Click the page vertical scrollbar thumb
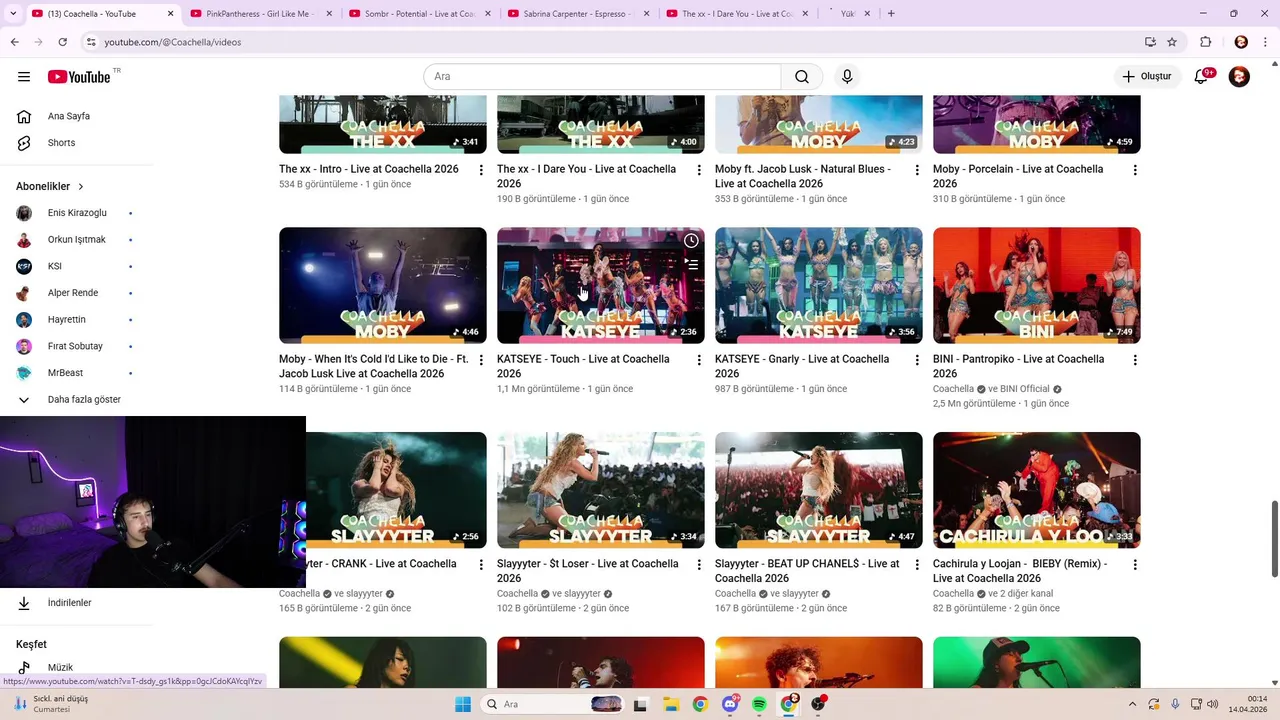1280x720 pixels. (1275, 538)
